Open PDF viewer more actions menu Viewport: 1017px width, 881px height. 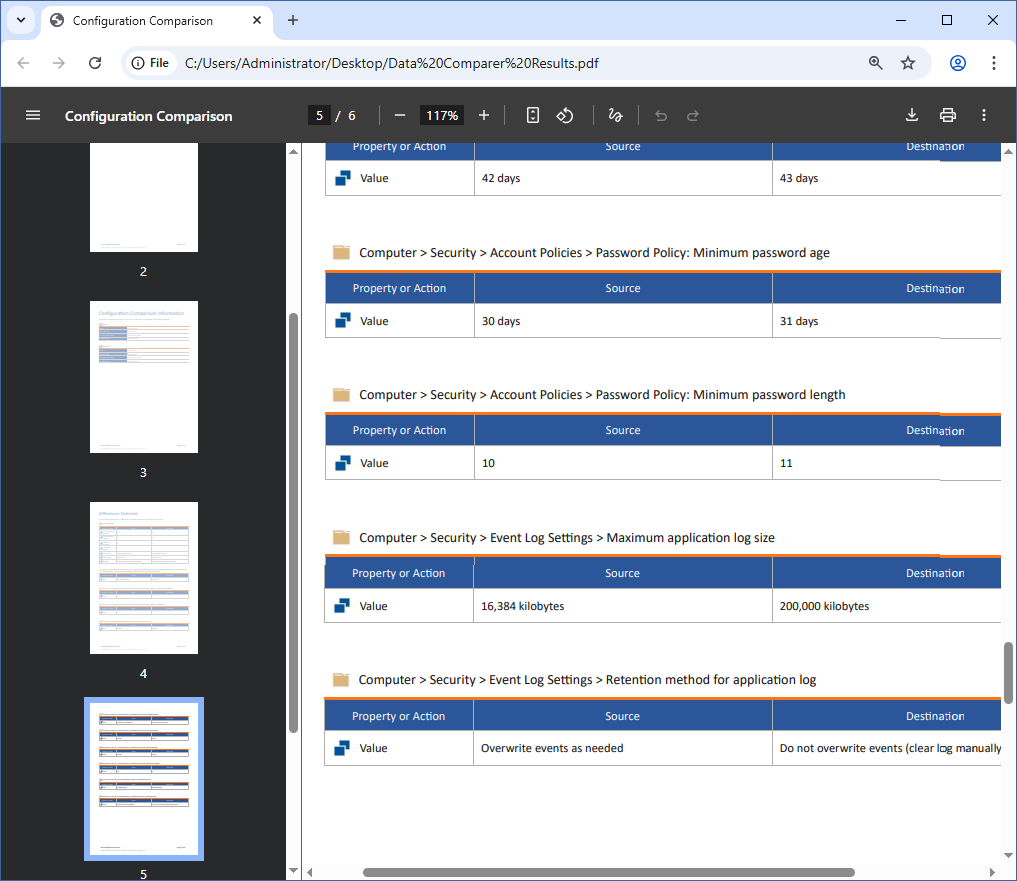(x=984, y=115)
